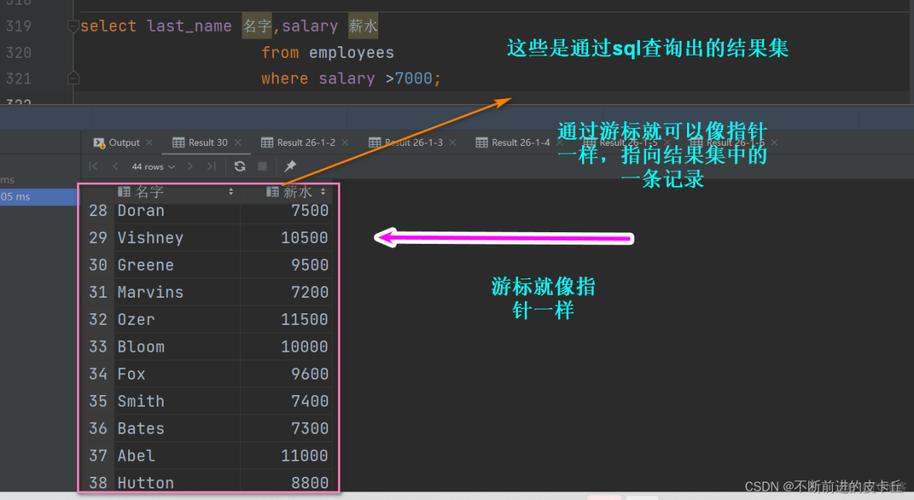Close the Result 30 tab
This screenshot has height=500, width=914.
[237, 142]
